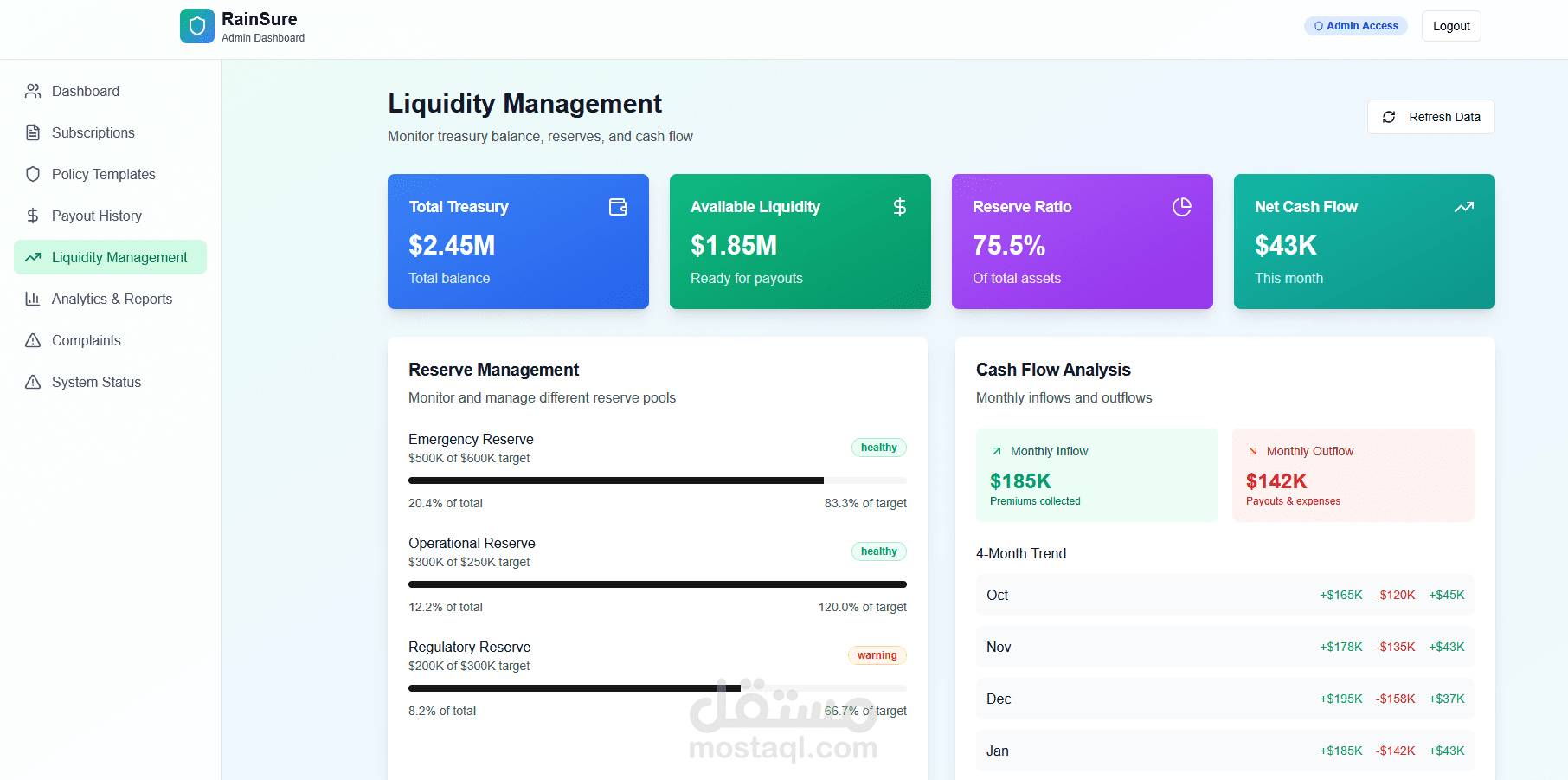Open Policy Templates from the sidebar
Image resolution: width=1568 pixels, height=780 pixels.
110,174
